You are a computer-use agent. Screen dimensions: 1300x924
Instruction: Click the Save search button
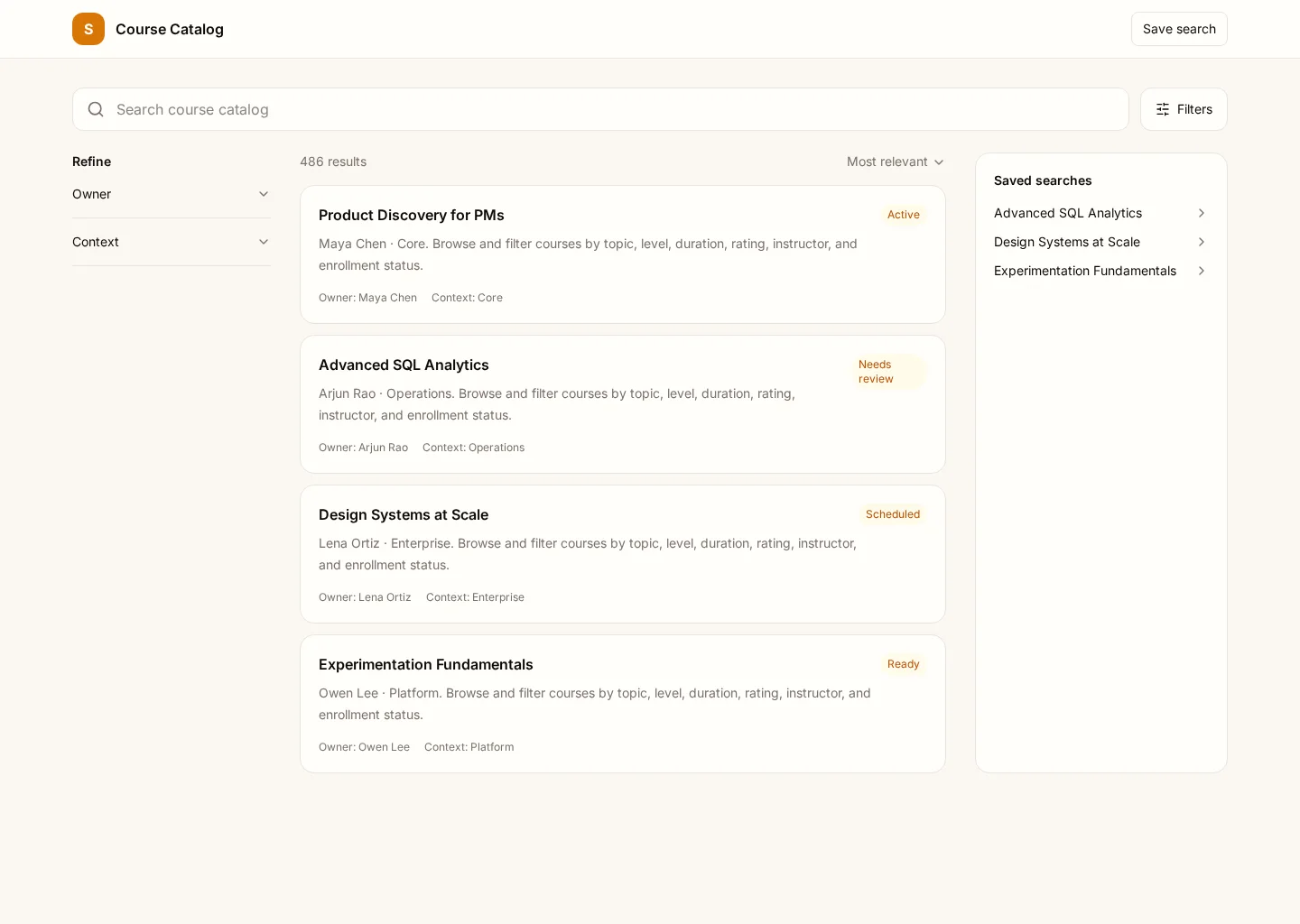click(1179, 29)
